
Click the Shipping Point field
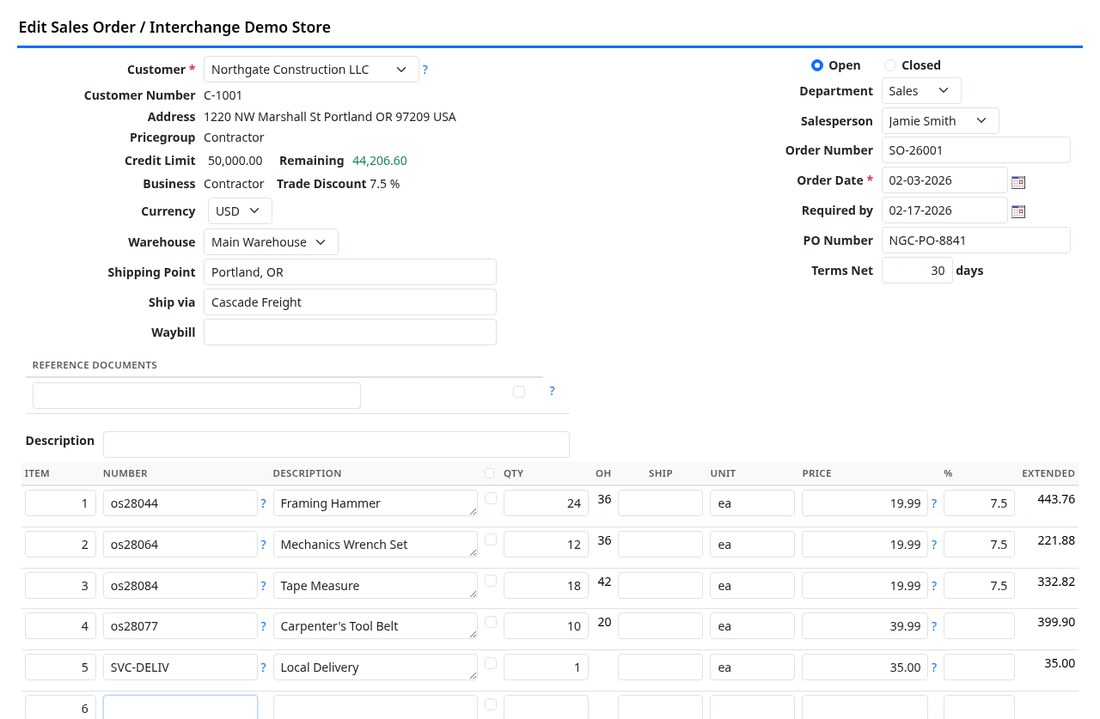coord(350,272)
